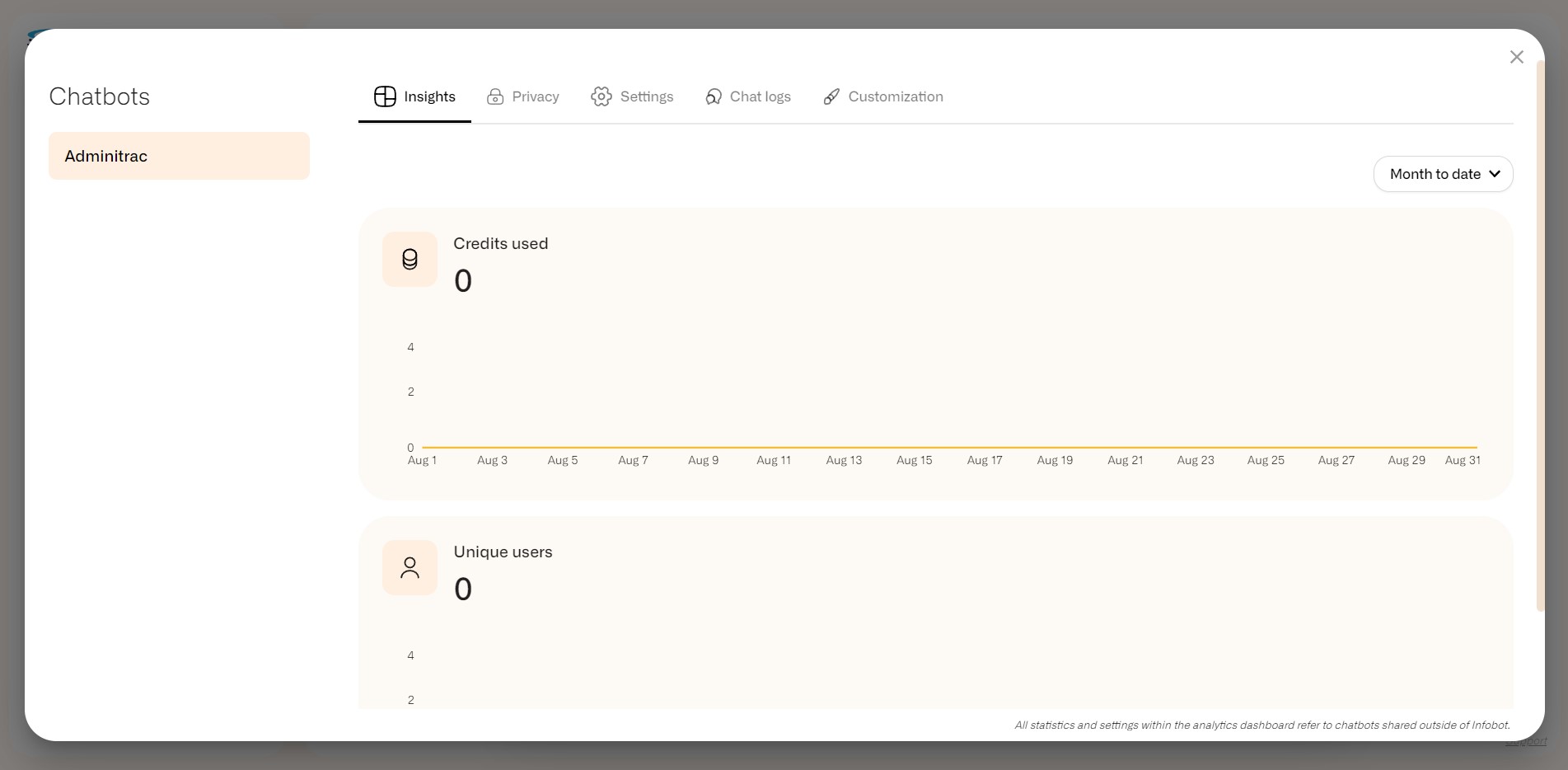Screen dimensions: 1568x770
Task: Click the Unique users heading
Action: pos(503,552)
